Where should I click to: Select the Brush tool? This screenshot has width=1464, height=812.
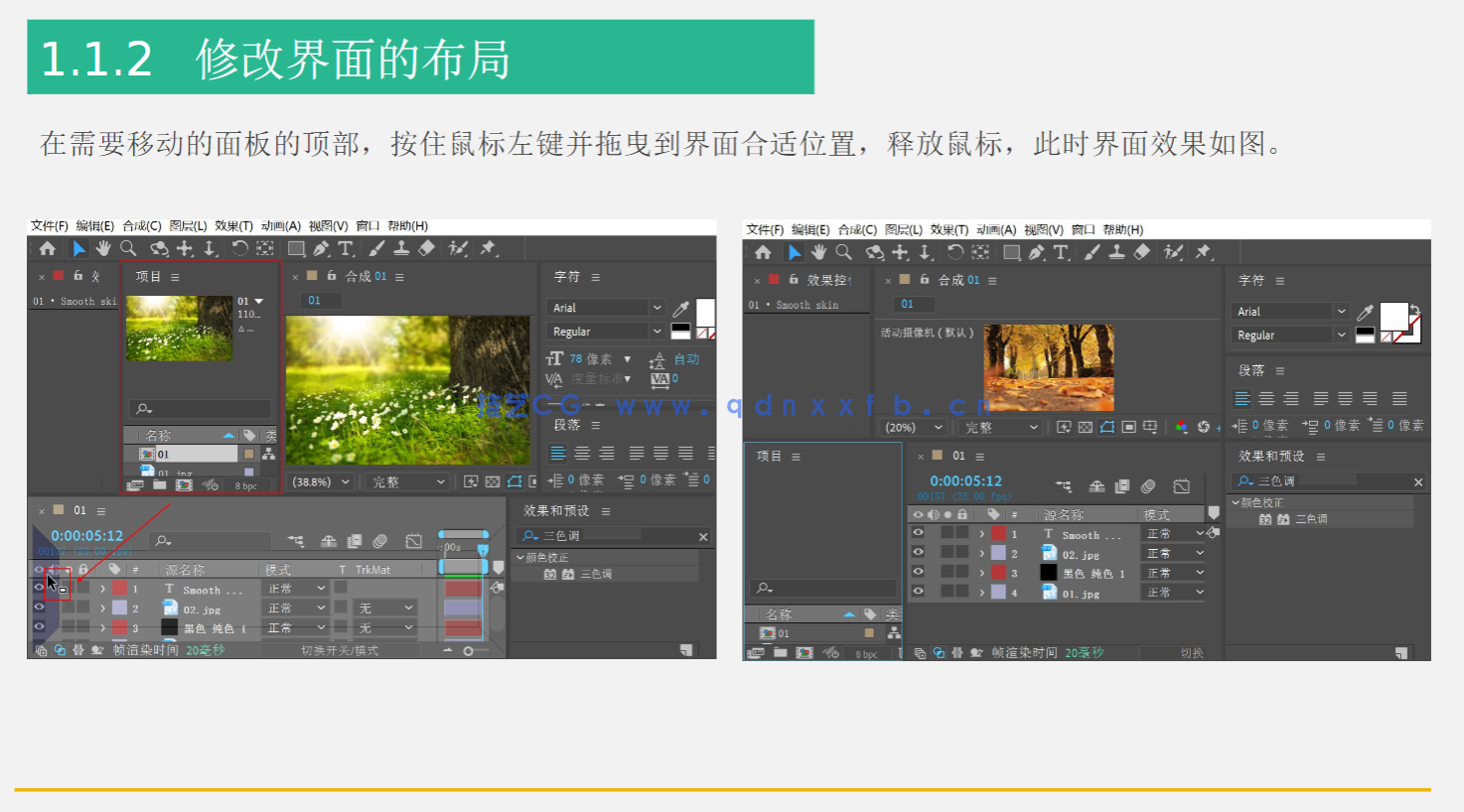pyautogui.click(x=376, y=248)
